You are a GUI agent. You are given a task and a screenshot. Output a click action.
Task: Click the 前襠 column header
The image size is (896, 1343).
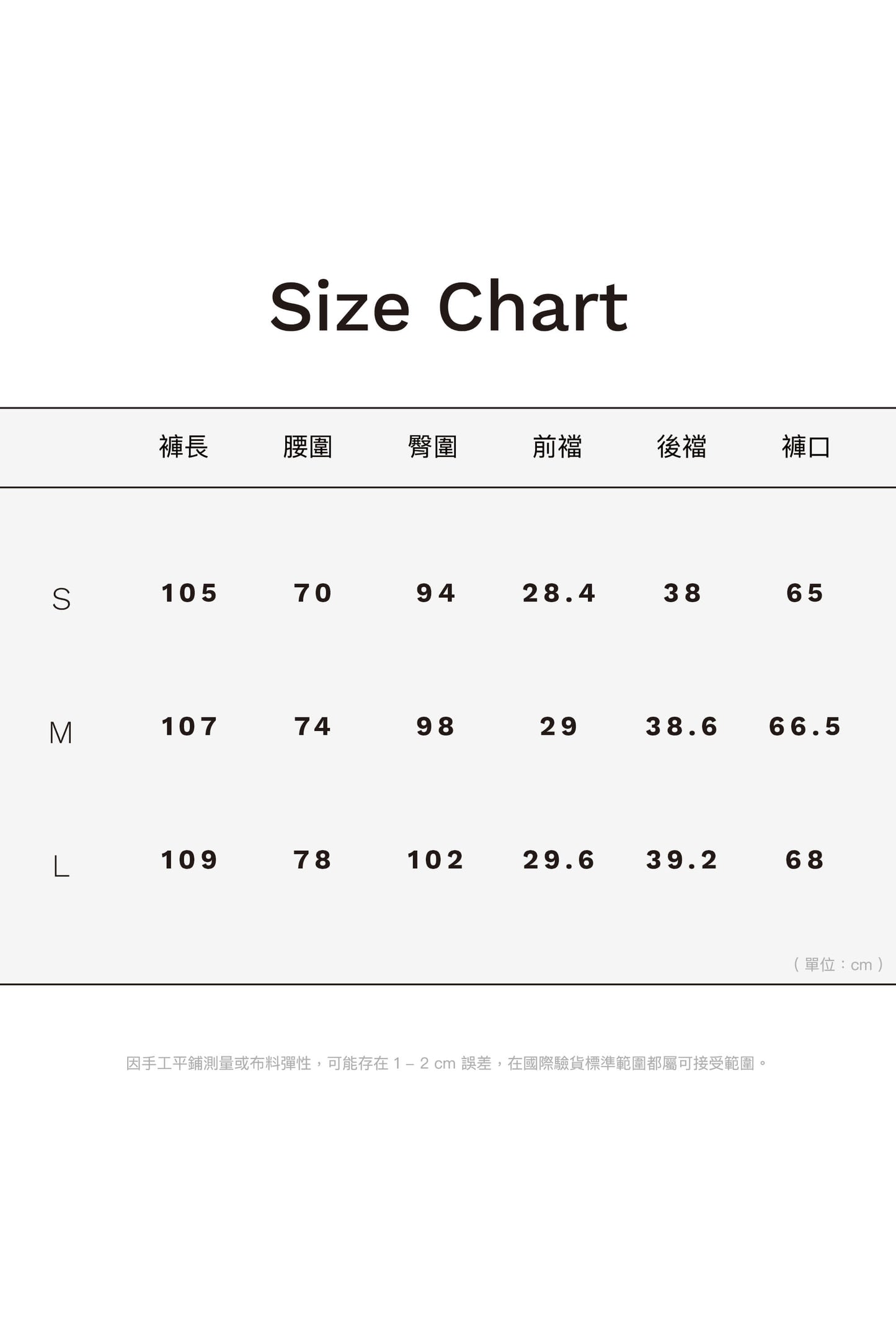click(x=557, y=446)
